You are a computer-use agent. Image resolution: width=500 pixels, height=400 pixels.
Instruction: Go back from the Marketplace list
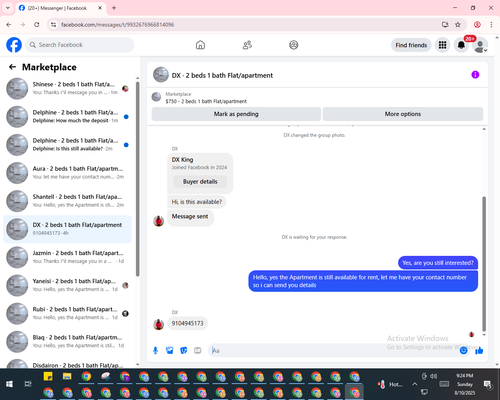tap(12, 67)
